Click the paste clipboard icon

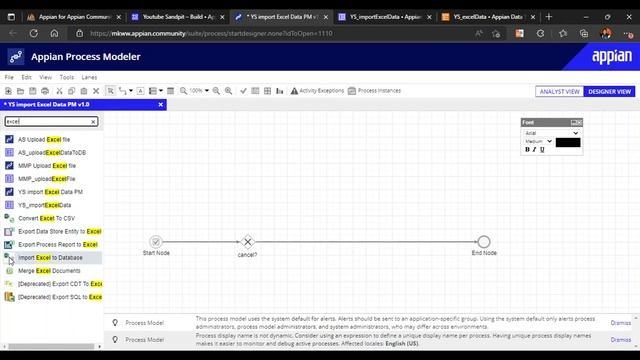(x=84, y=91)
